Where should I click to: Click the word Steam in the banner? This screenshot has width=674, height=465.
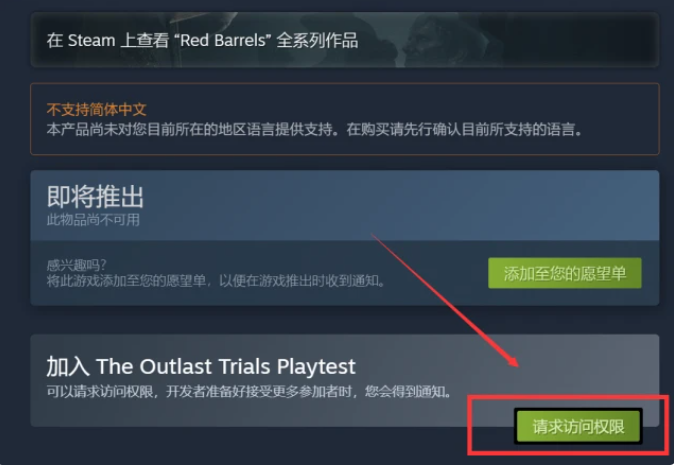(92, 40)
